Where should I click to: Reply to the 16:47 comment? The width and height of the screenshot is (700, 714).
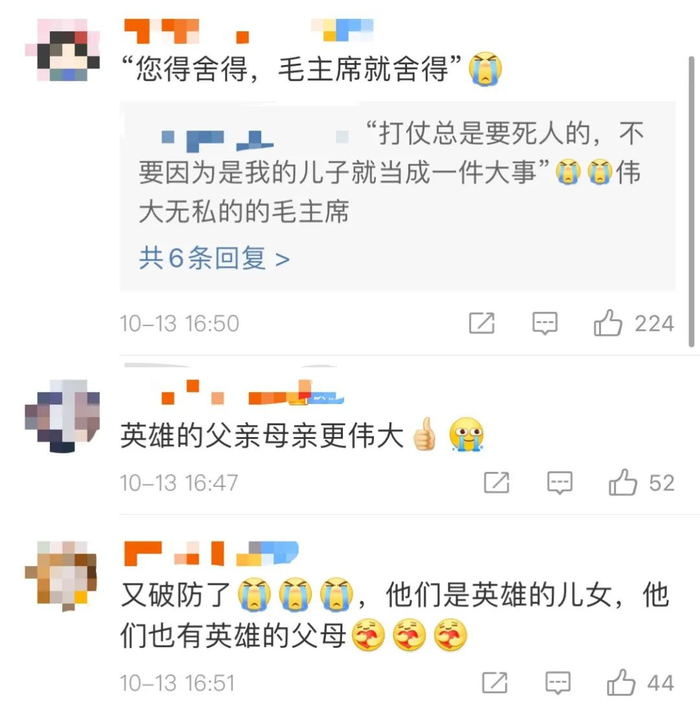coord(559,483)
